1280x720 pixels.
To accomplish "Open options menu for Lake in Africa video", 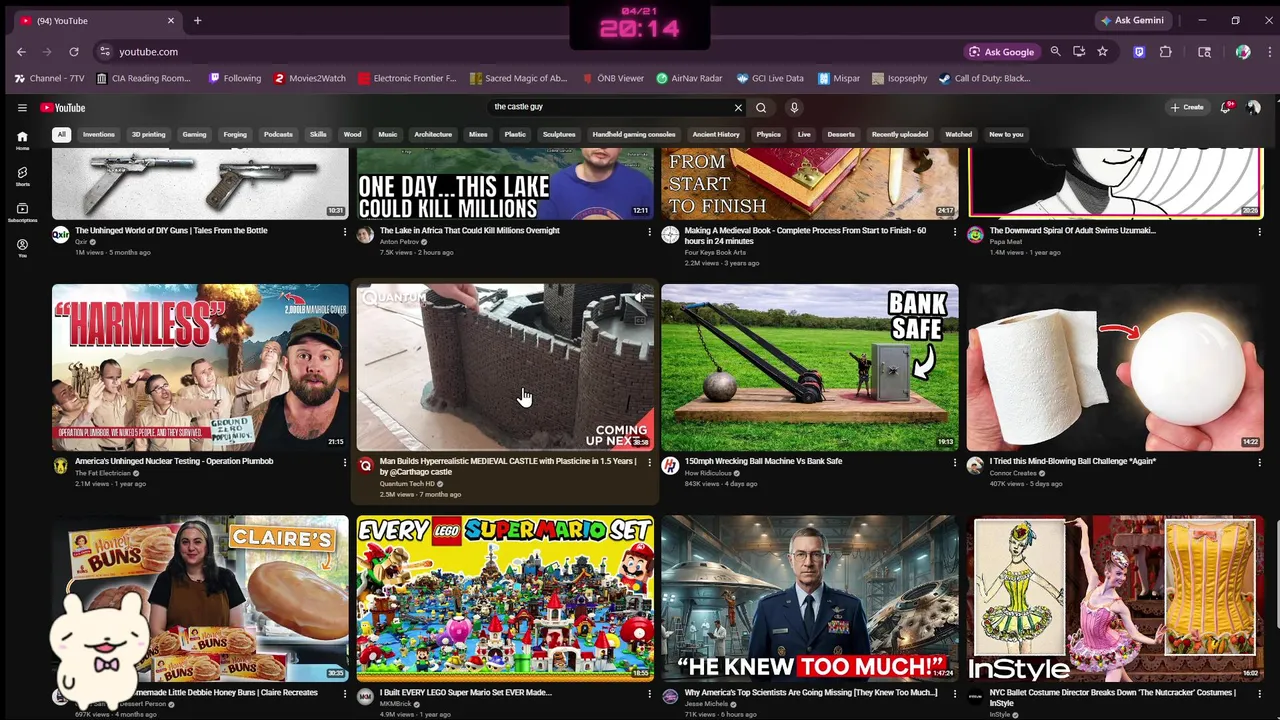I will (649, 232).
